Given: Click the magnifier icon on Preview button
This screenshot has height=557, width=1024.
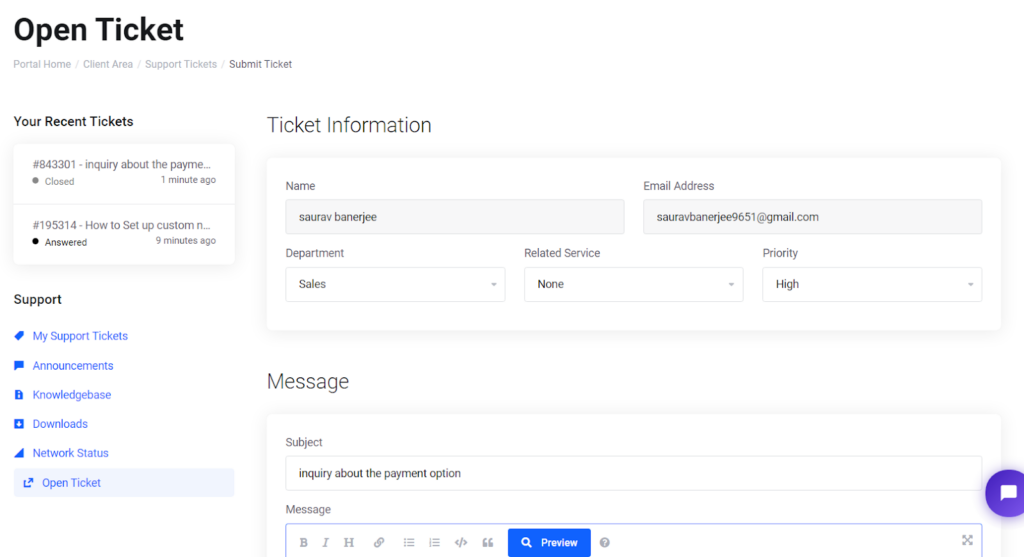Looking at the screenshot, I should coord(526,543).
